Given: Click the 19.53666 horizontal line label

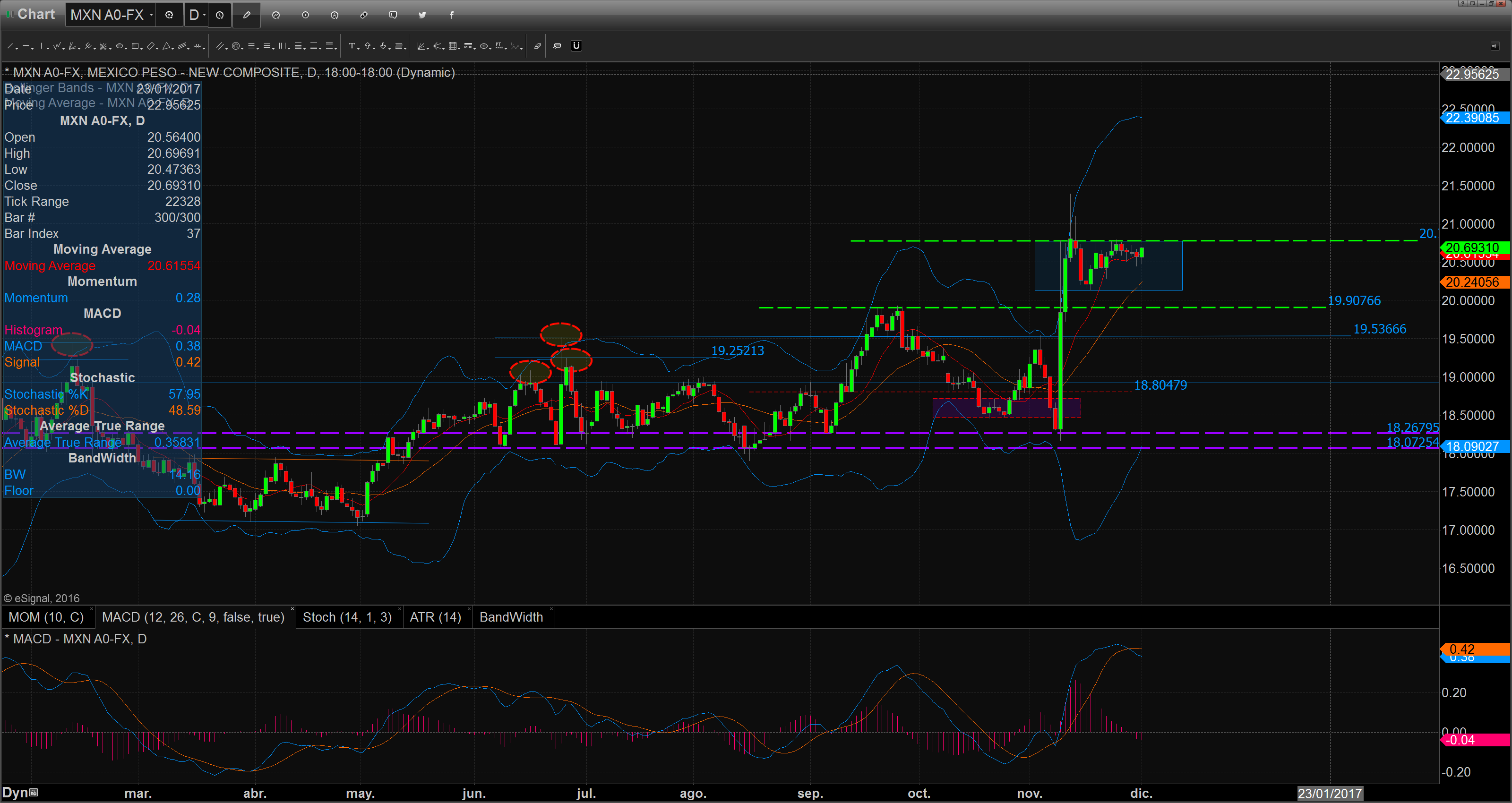Looking at the screenshot, I should [1379, 329].
